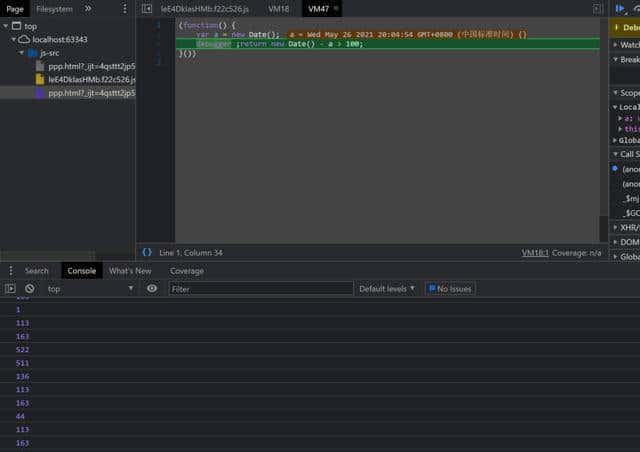Show more navigator tabs chevron
The height and width of the screenshot is (452, 640).
pos(88,8)
